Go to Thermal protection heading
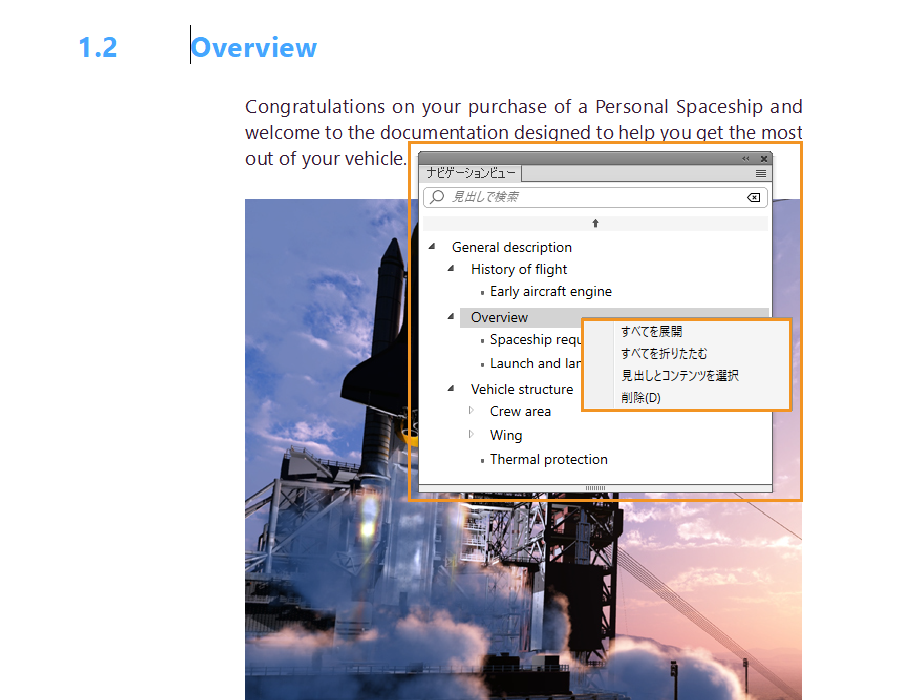The height and width of the screenshot is (700, 900). point(549,460)
